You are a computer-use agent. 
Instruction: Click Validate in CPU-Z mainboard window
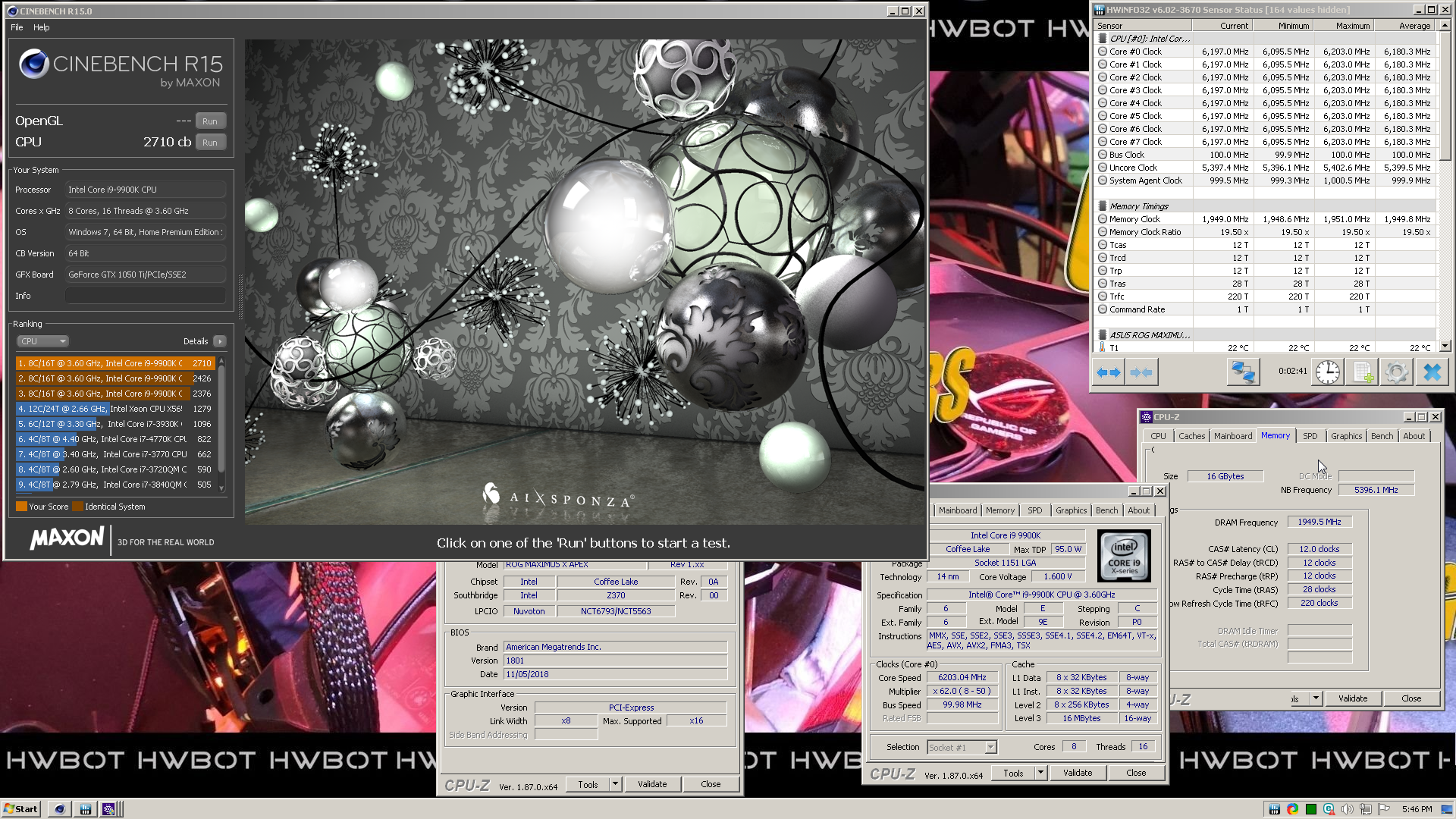click(652, 784)
